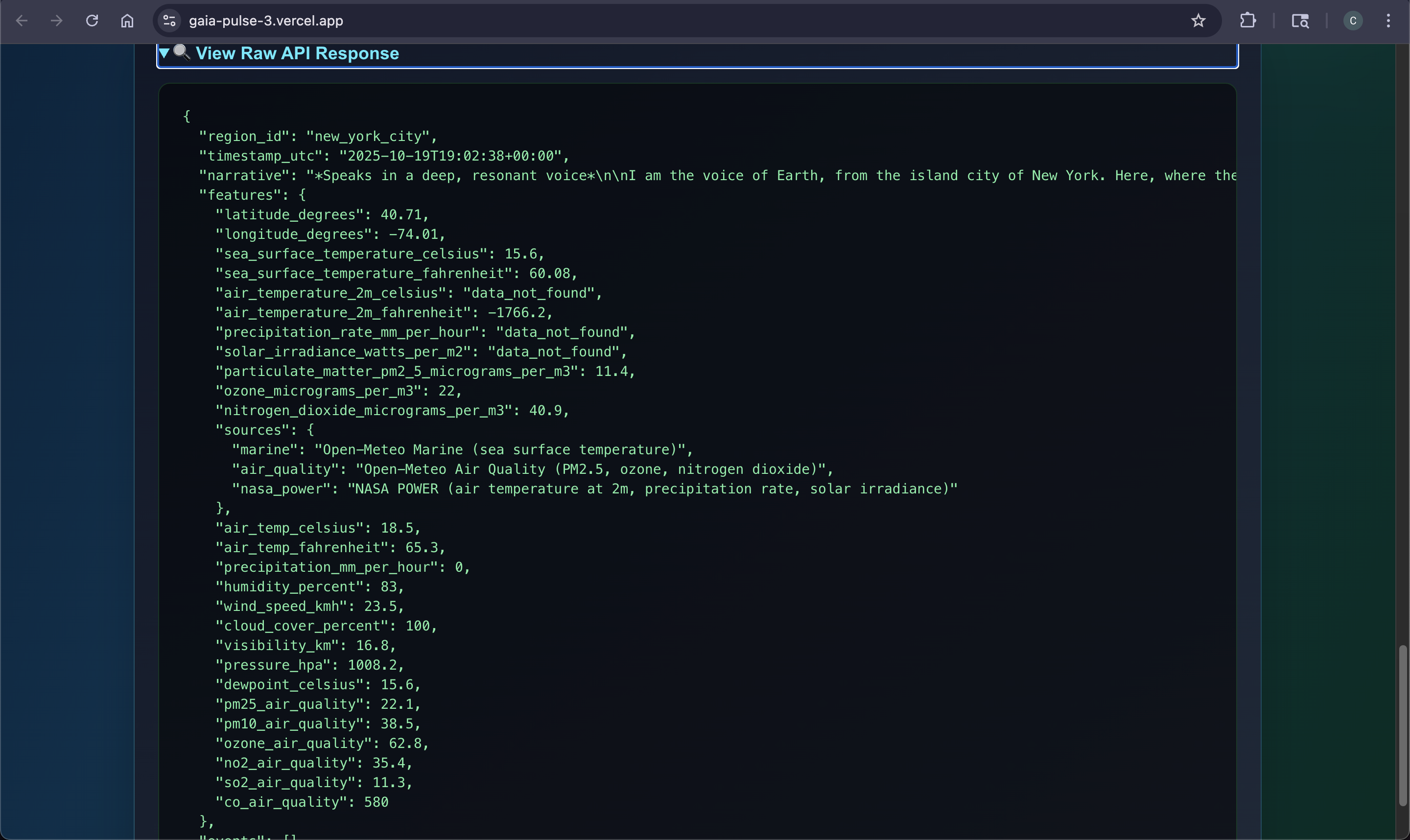Screen dimensions: 1410x840
Task: Click the vertical page scrollbar thumb
Action: point(1402,724)
